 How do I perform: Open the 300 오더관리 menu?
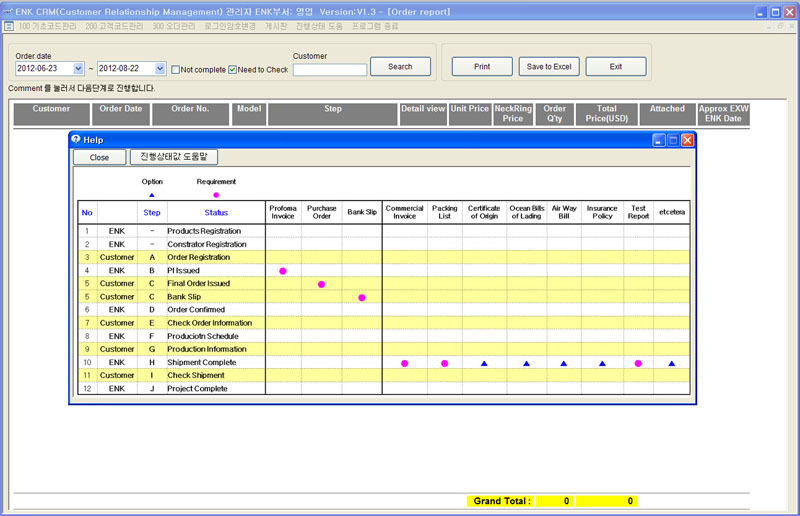click(x=173, y=26)
